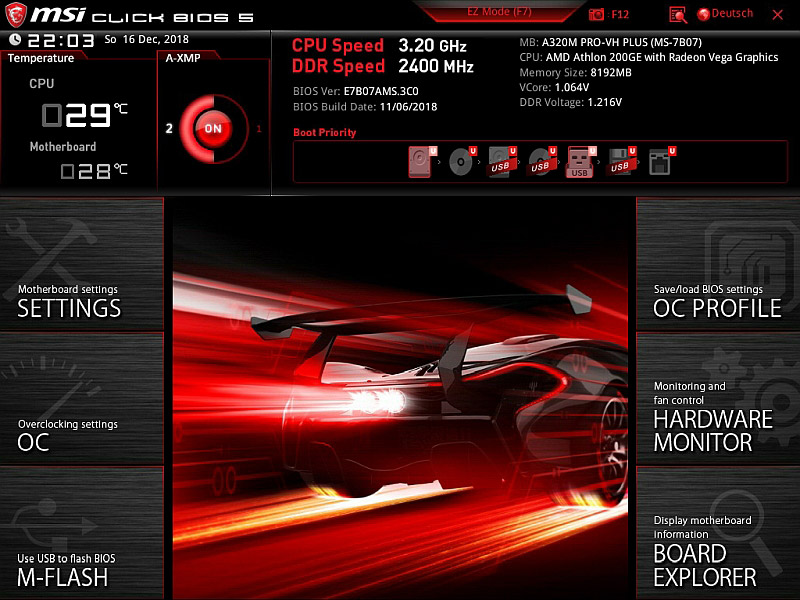Open OC PROFILE save/load settings
This screenshot has height=600, width=800.
718,264
